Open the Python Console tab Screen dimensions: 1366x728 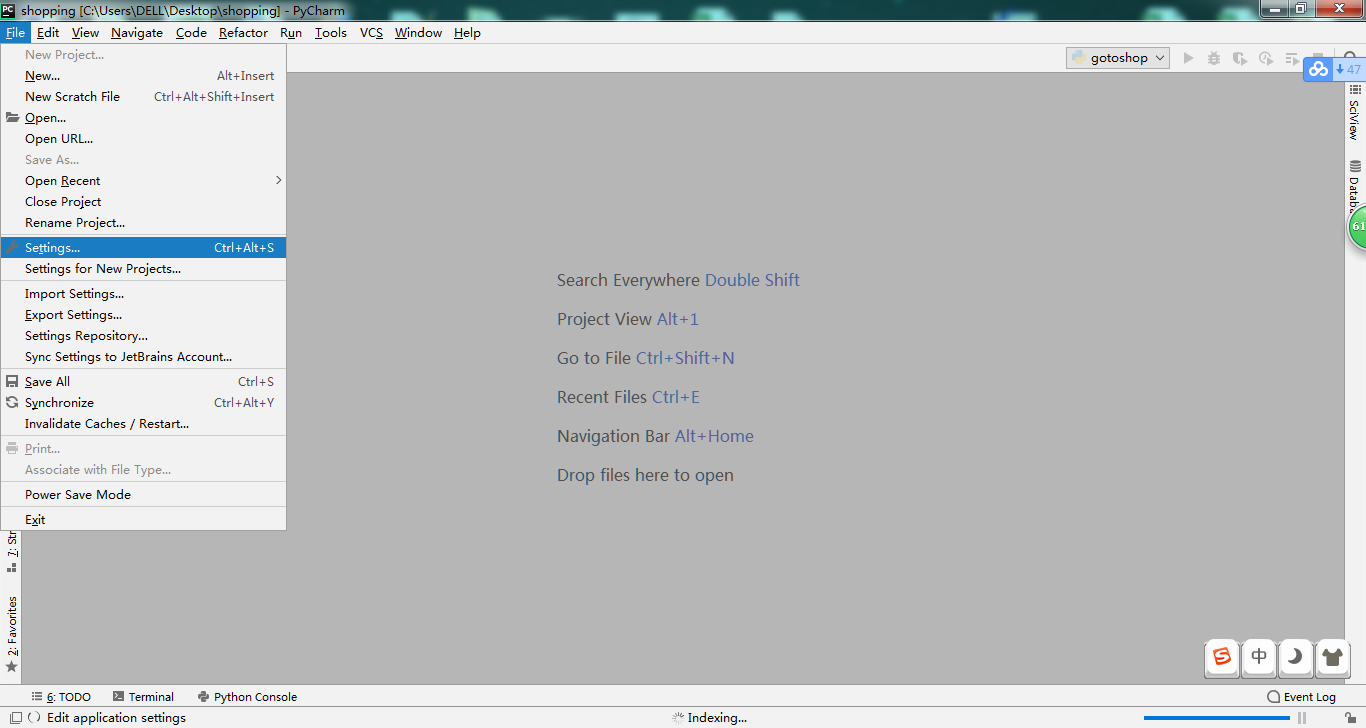[247, 697]
